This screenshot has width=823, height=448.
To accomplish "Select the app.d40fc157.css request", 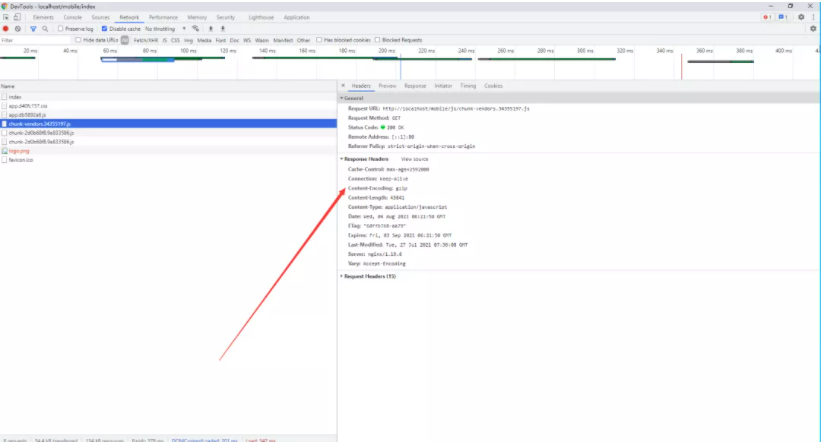I will point(168,106).
